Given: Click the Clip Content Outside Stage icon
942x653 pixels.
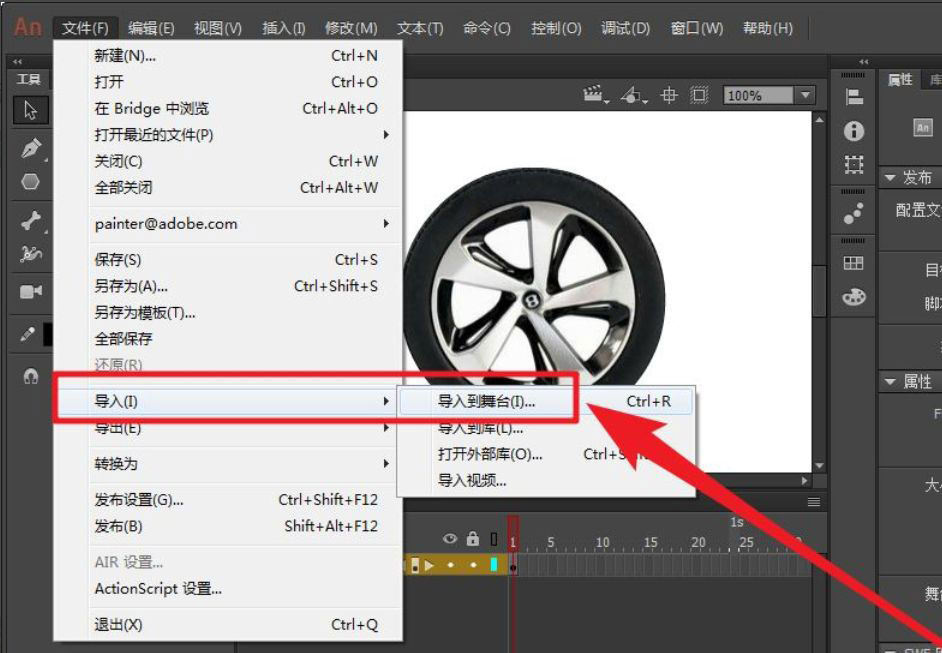Looking at the screenshot, I should 699,95.
